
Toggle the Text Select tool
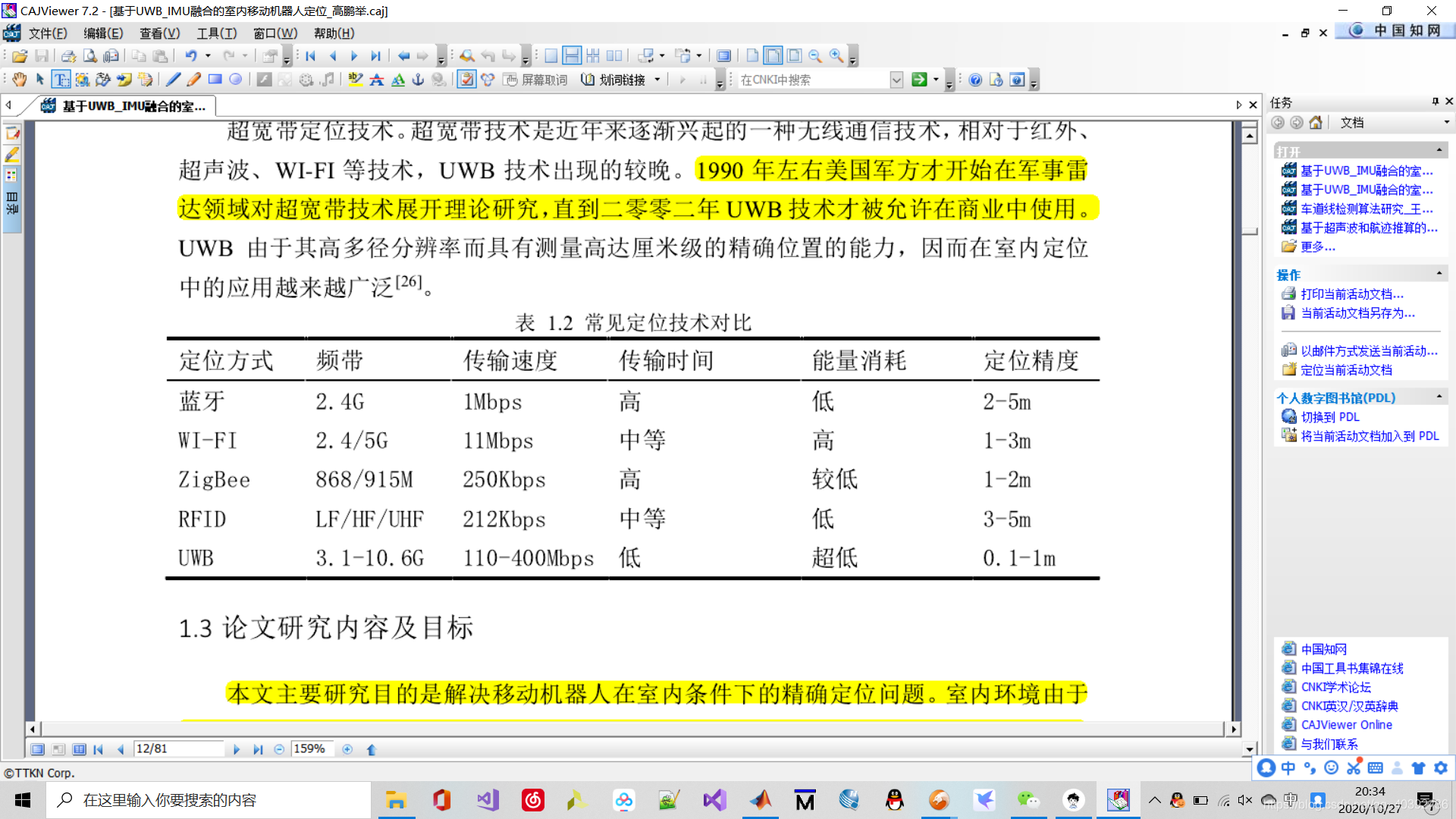pyautogui.click(x=61, y=80)
